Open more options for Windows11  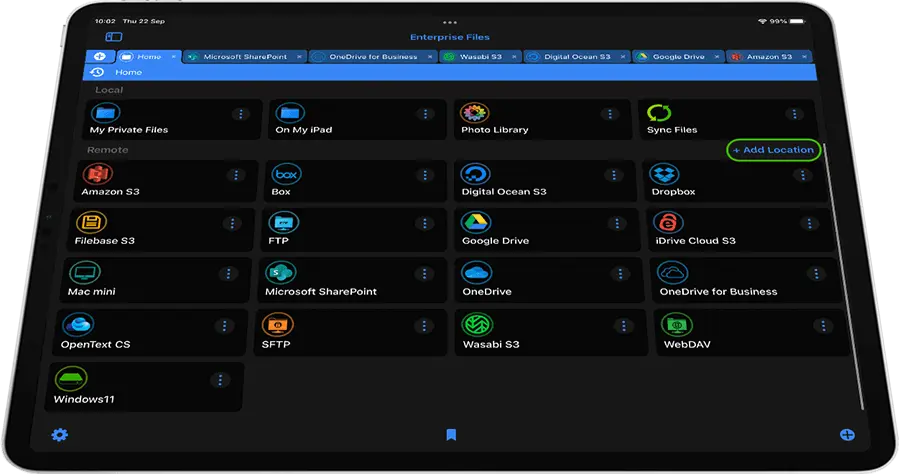[220, 380]
